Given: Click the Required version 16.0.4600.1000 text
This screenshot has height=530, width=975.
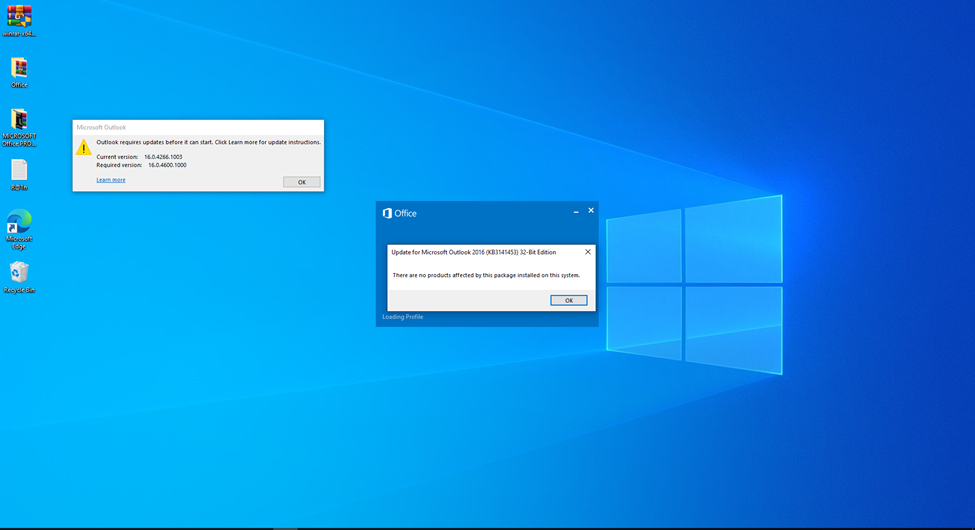Looking at the screenshot, I should pyautogui.click(x=141, y=165).
